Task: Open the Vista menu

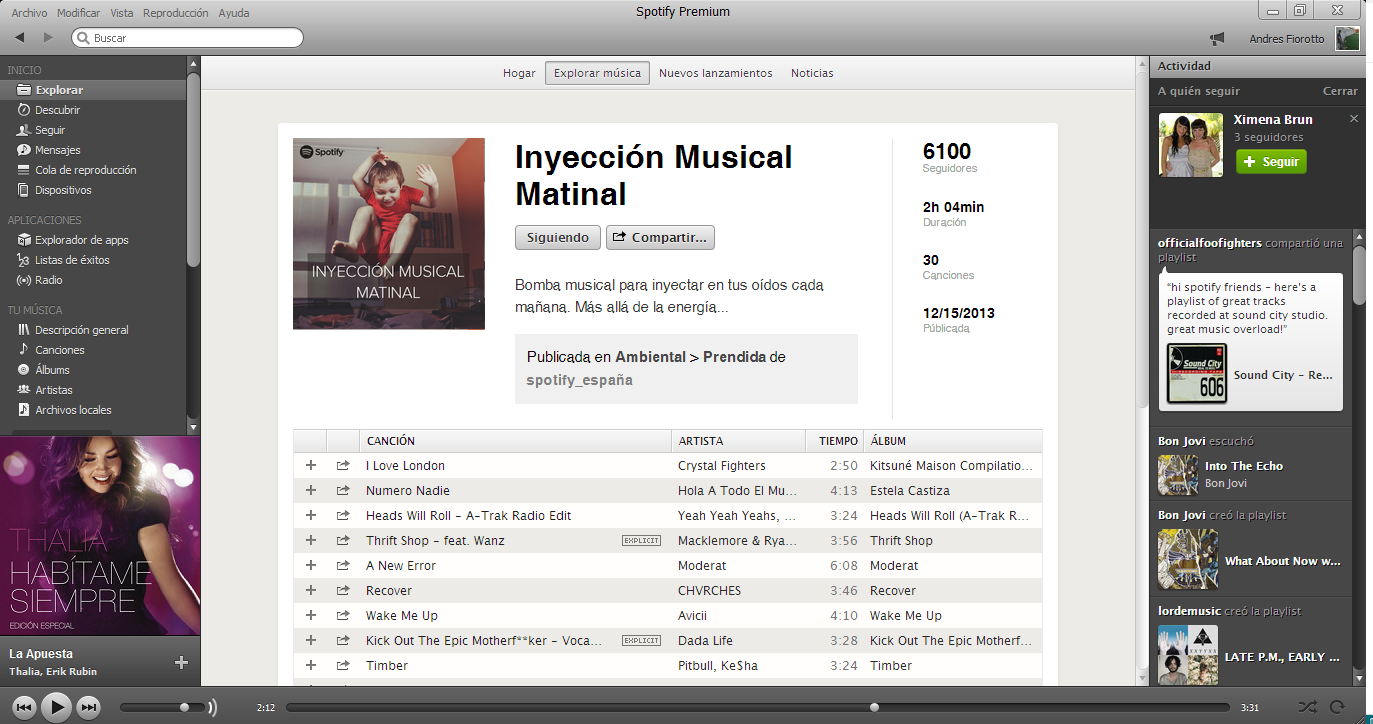Action: (x=122, y=13)
